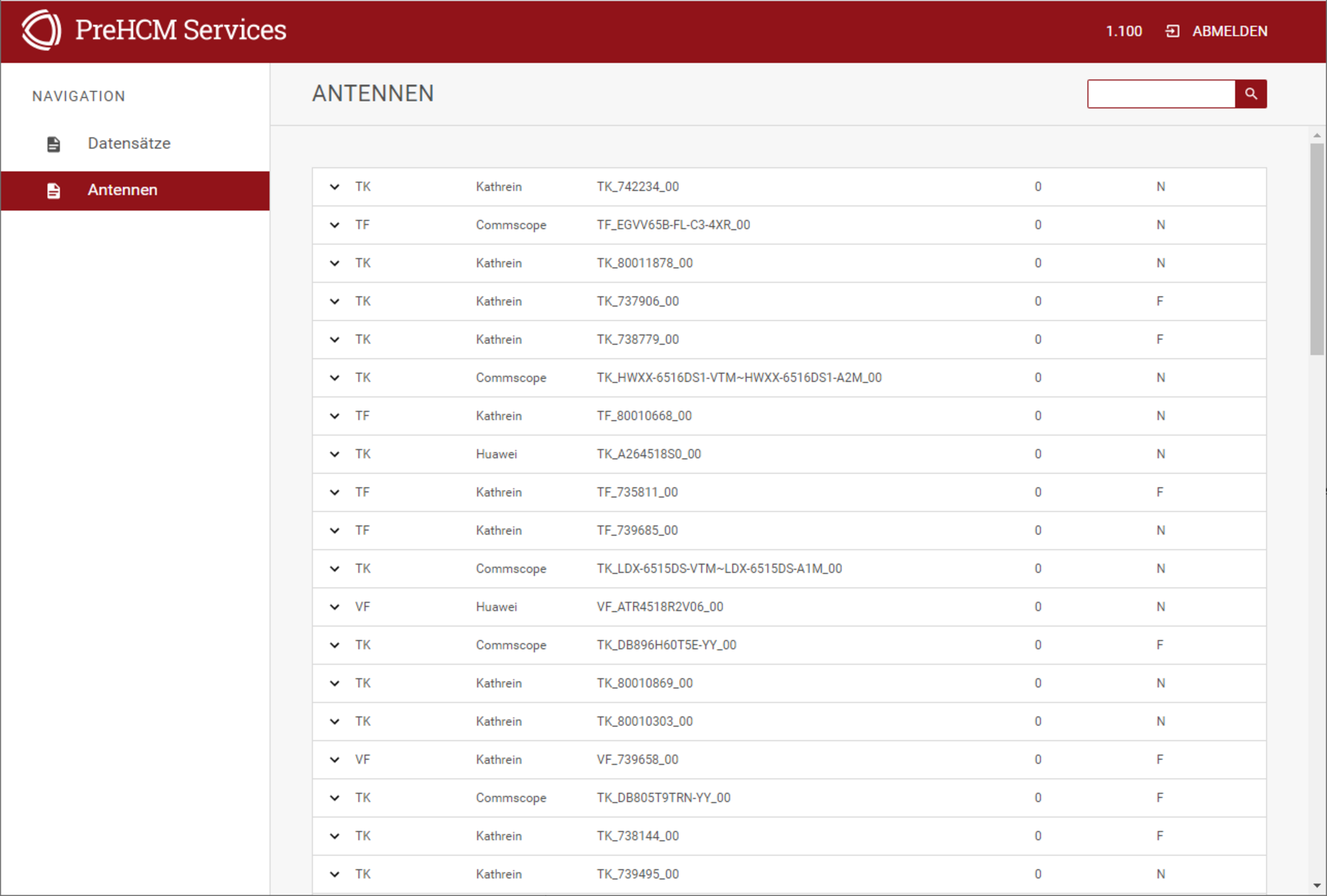Click the search magnifier button
The image size is (1327, 896).
click(1250, 94)
